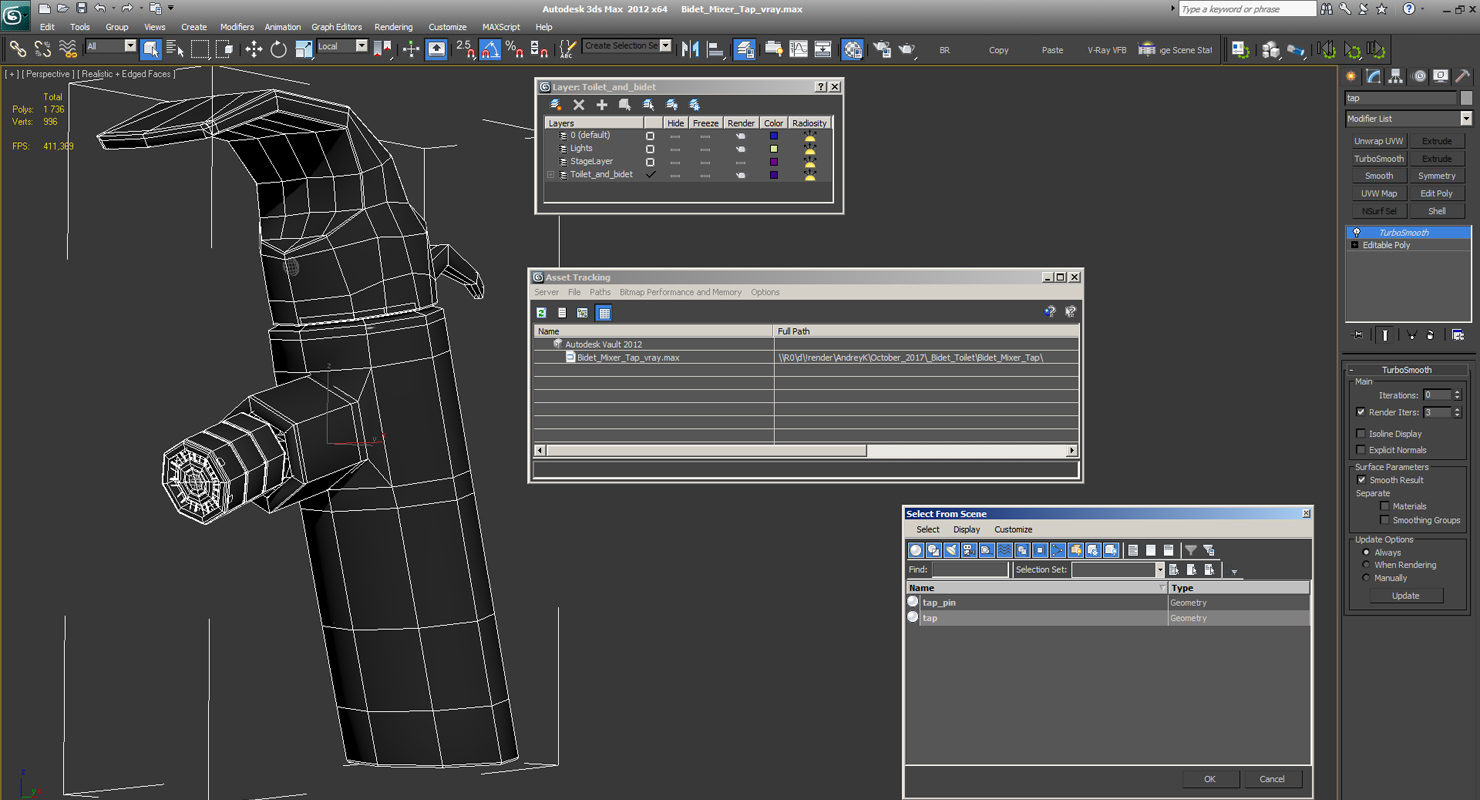Toggle the TurboSmooth modifier lightbulb
Viewport: 1480px width, 800px height.
tap(1356, 232)
